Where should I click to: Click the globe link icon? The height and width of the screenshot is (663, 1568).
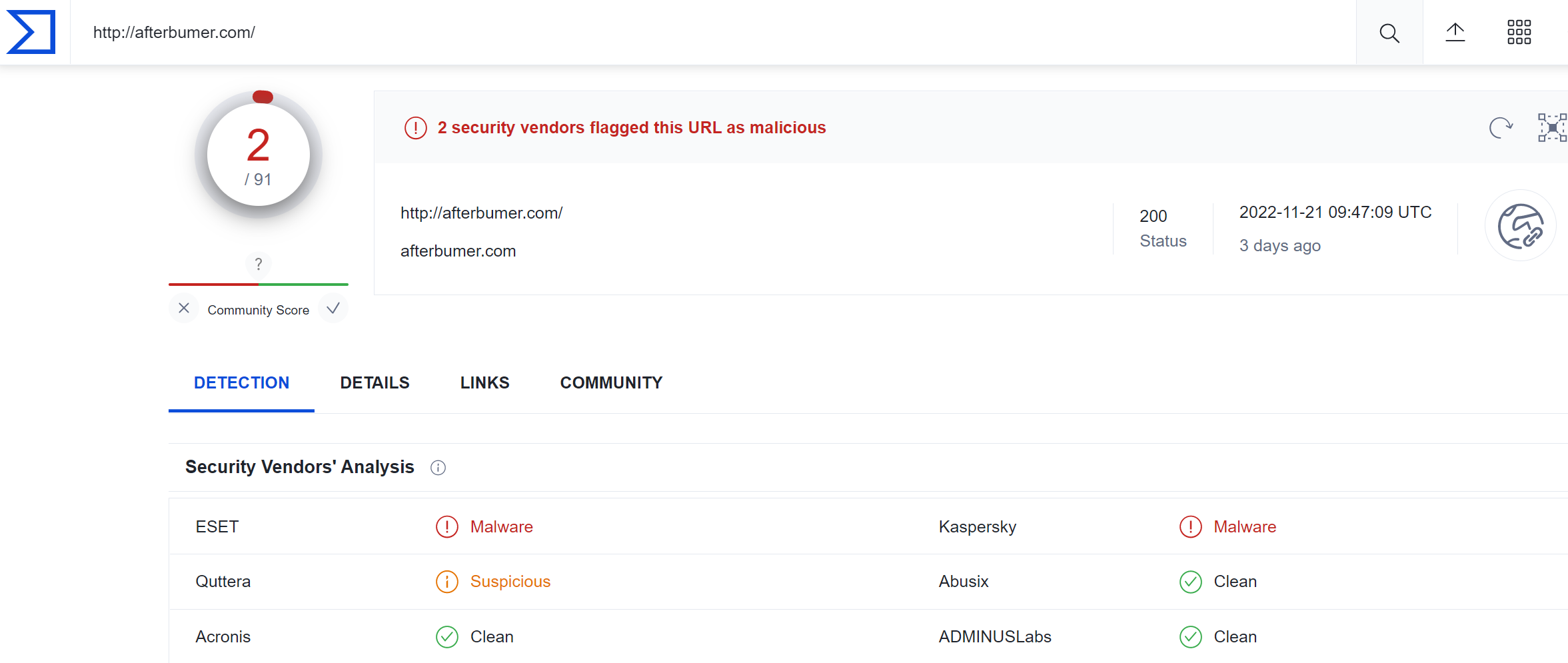pyautogui.click(x=1520, y=226)
